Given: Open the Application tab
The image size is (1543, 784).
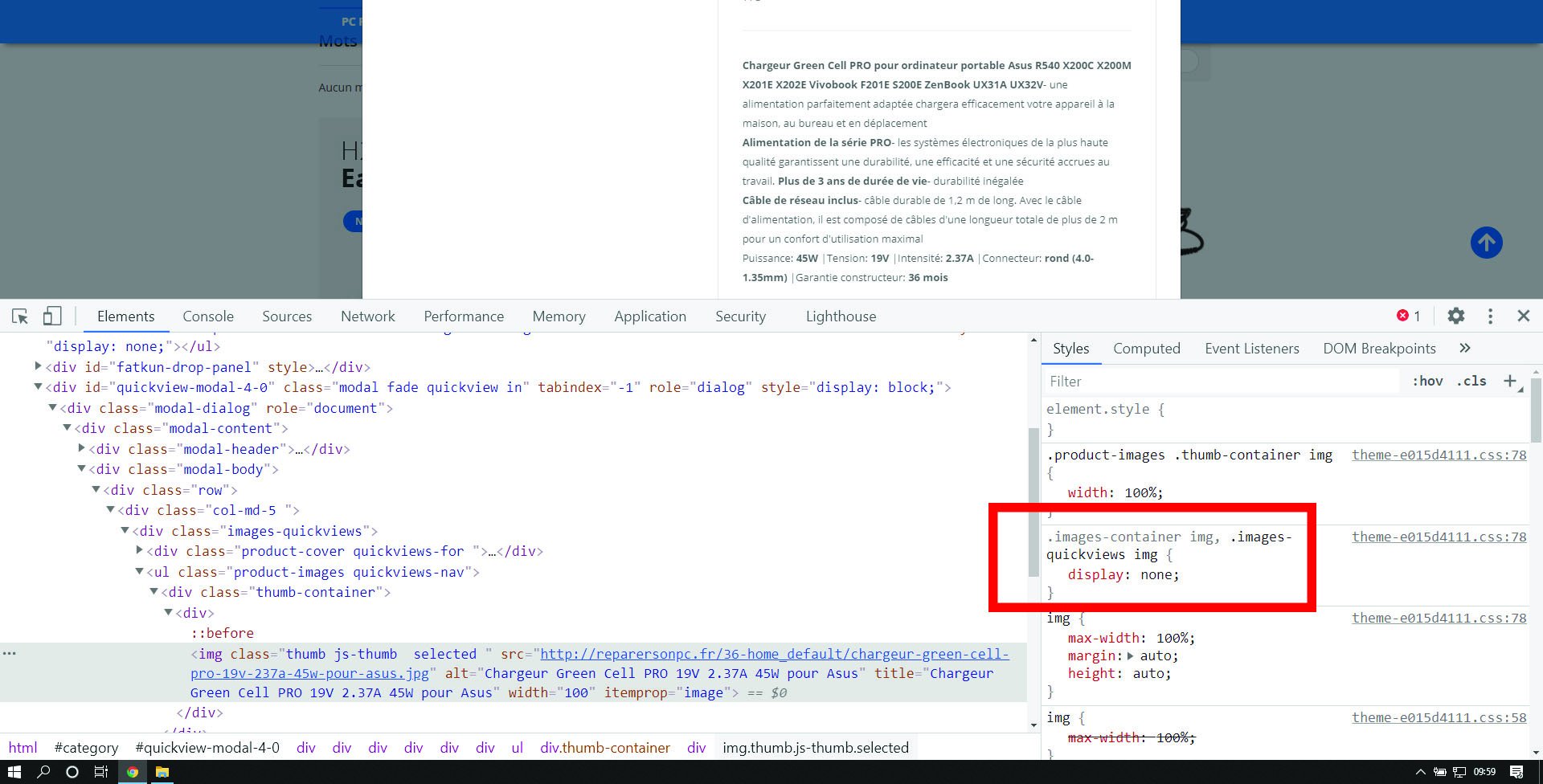Looking at the screenshot, I should pos(650,316).
